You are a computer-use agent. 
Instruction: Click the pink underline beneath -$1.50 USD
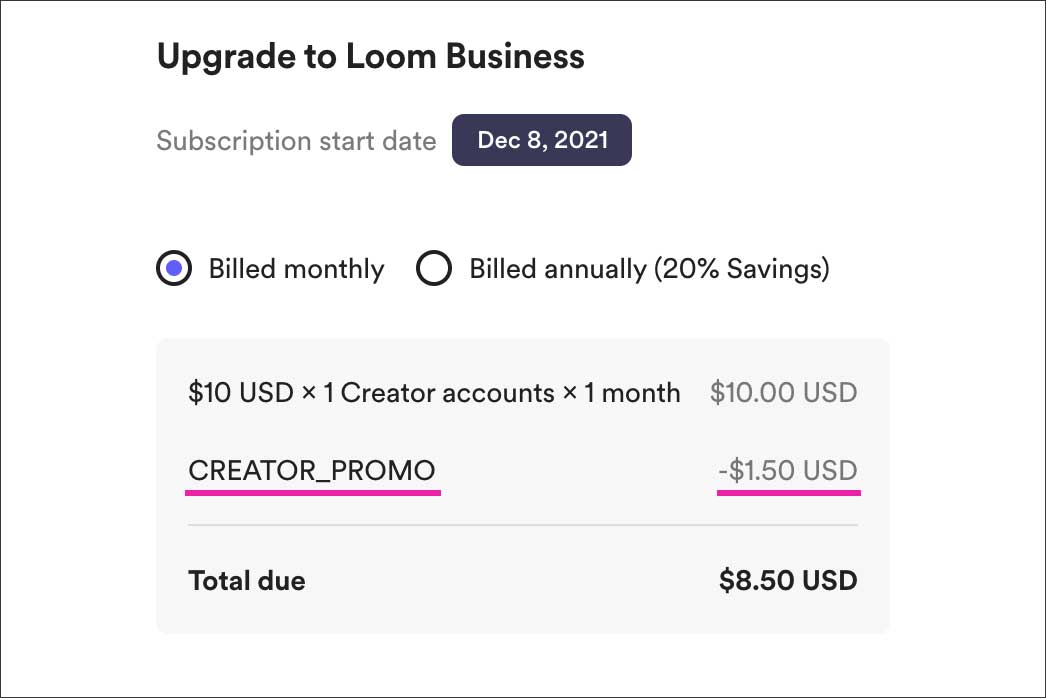(x=789, y=492)
